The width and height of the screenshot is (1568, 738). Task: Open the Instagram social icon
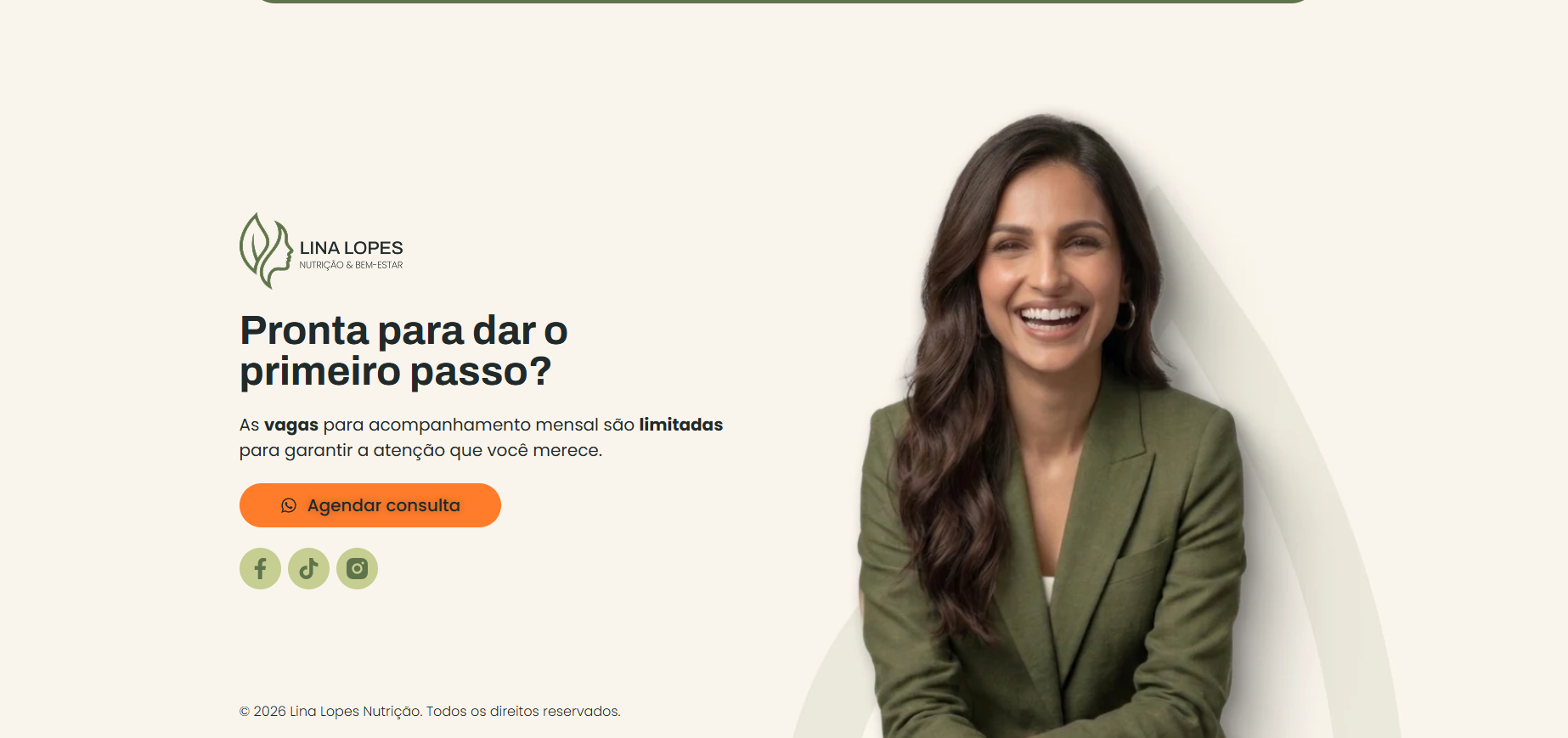tap(357, 568)
